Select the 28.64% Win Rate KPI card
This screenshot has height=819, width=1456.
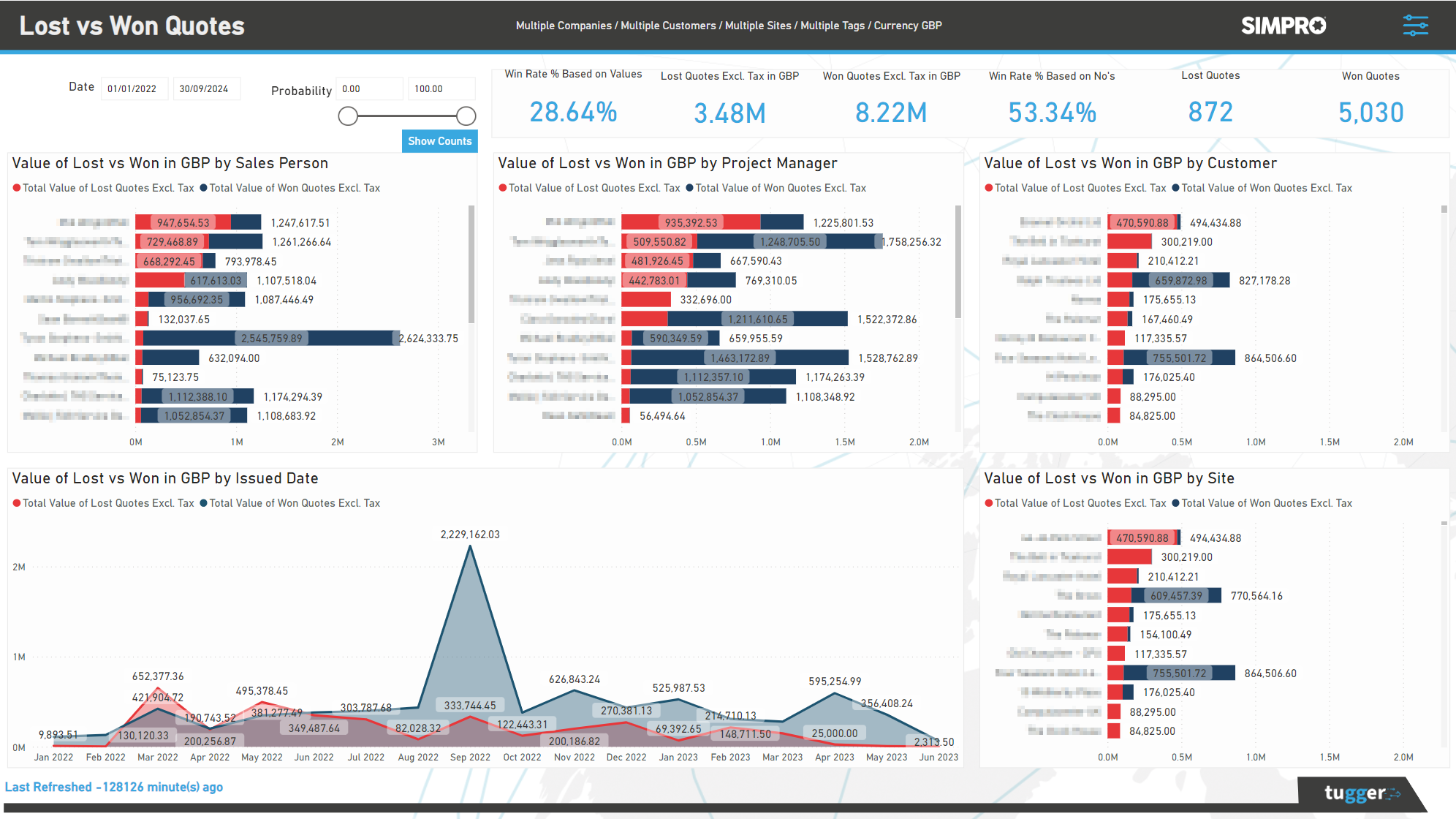click(573, 112)
